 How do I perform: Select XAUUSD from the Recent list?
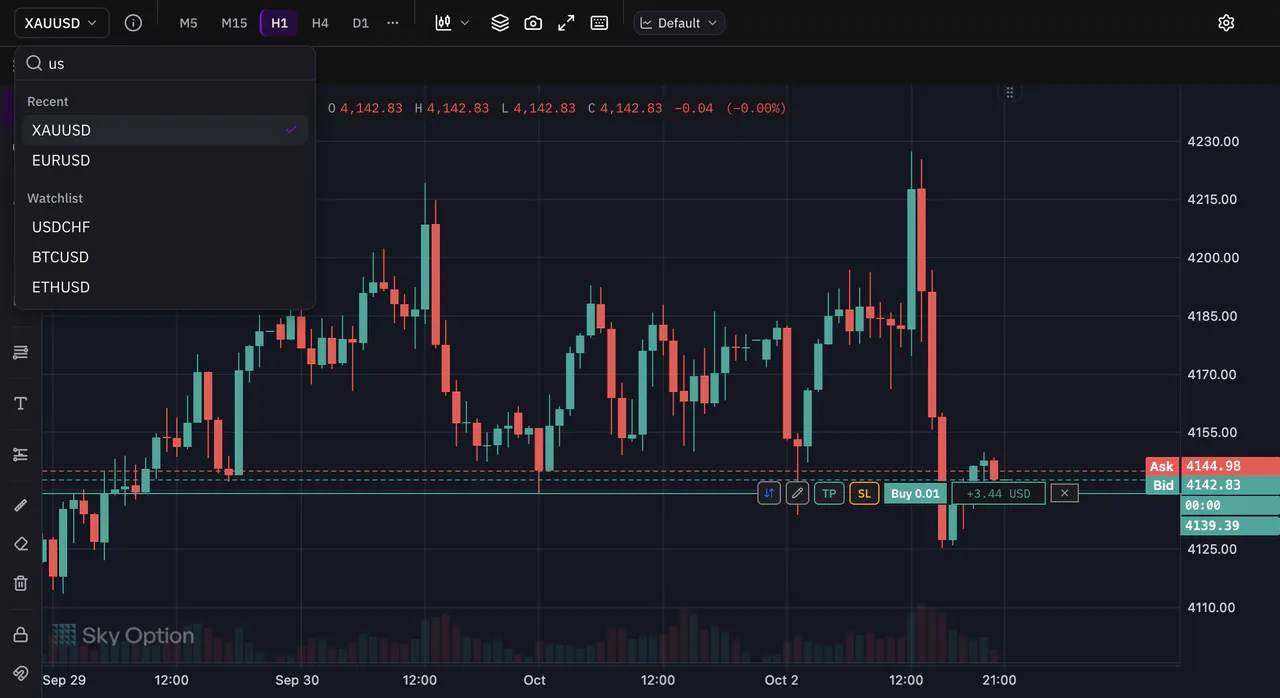165,130
